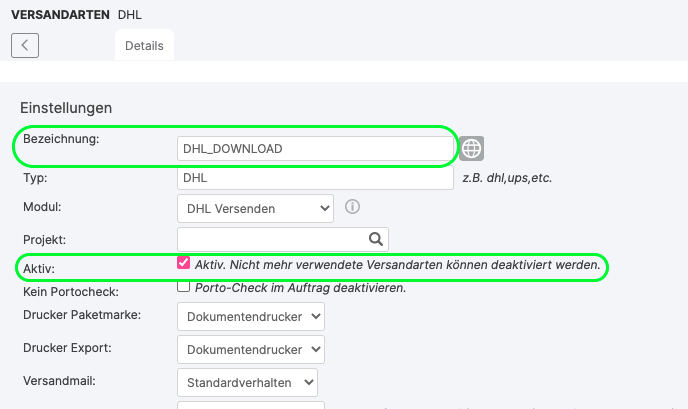Go back using the left arrow button
The width and height of the screenshot is (688, 409).
[25, 45]
